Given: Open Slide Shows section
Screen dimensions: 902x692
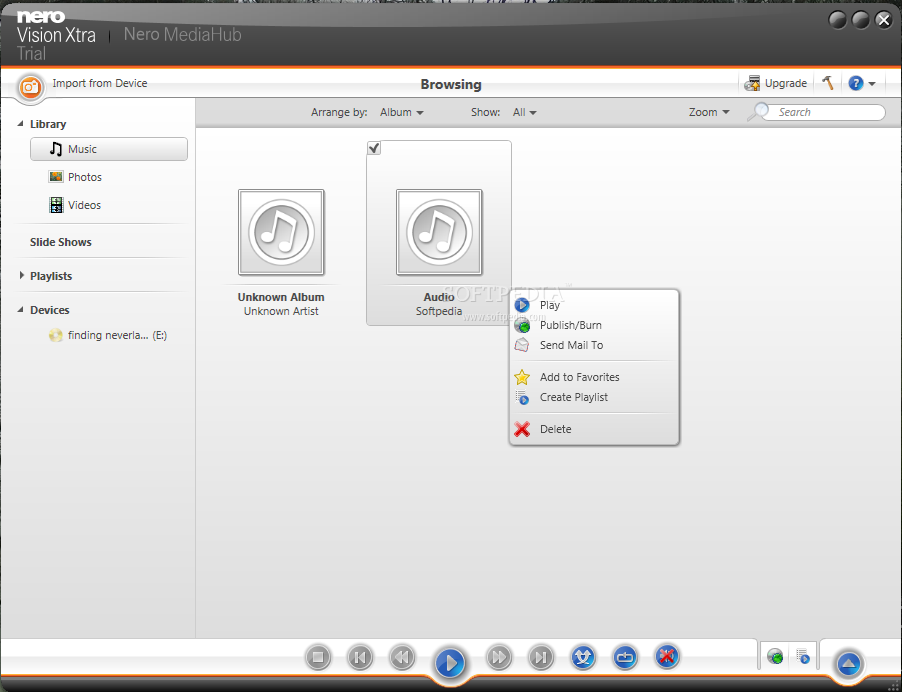Looking at the screenshot, I should pos(60,242).
